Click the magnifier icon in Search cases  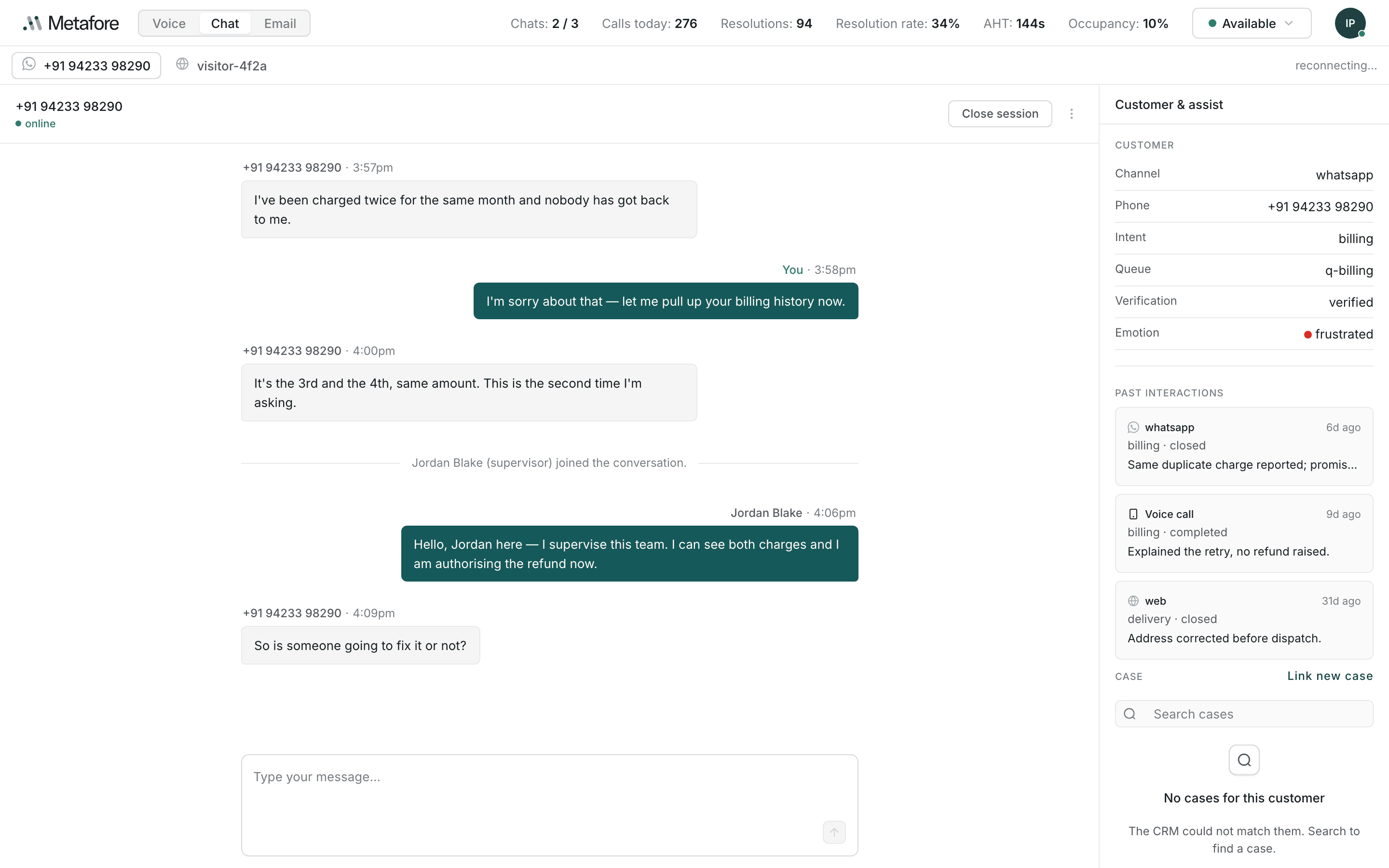pos(1130,714)
